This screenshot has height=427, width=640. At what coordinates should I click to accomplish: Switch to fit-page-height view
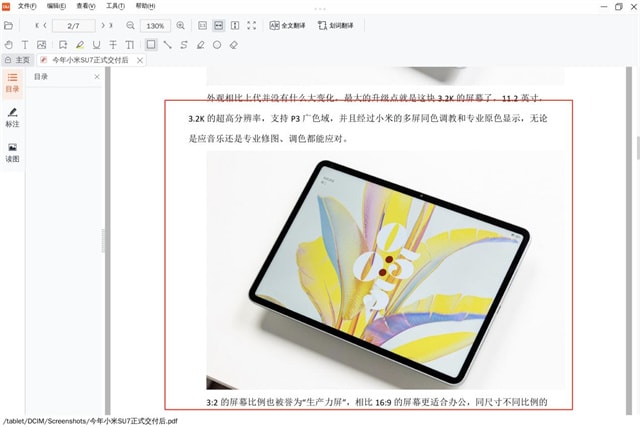[235, 25]
